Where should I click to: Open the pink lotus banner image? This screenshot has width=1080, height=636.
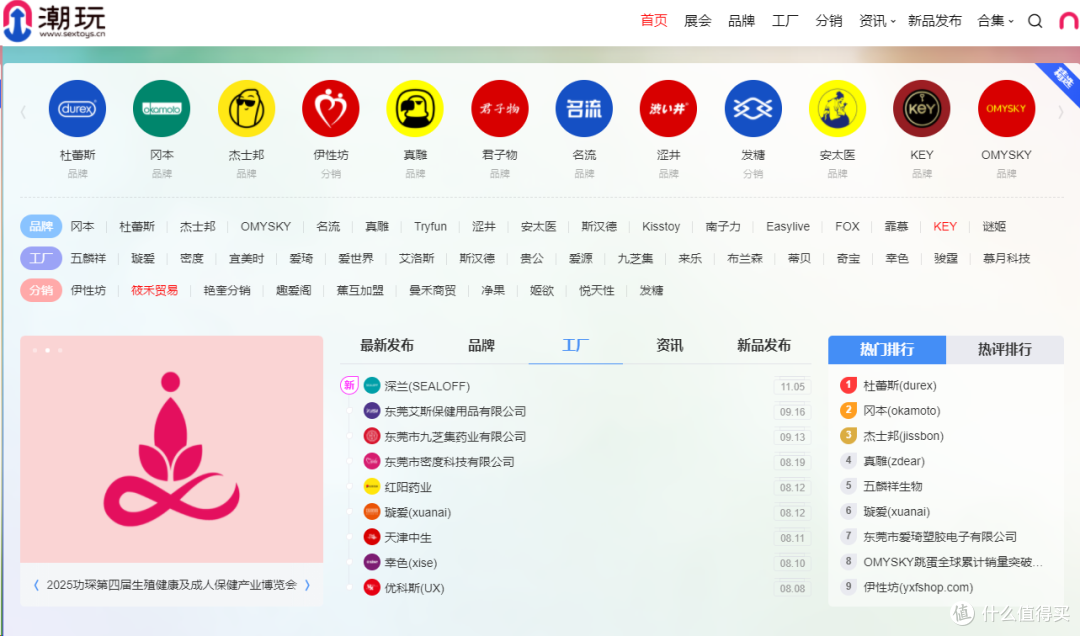pos(172,449)
